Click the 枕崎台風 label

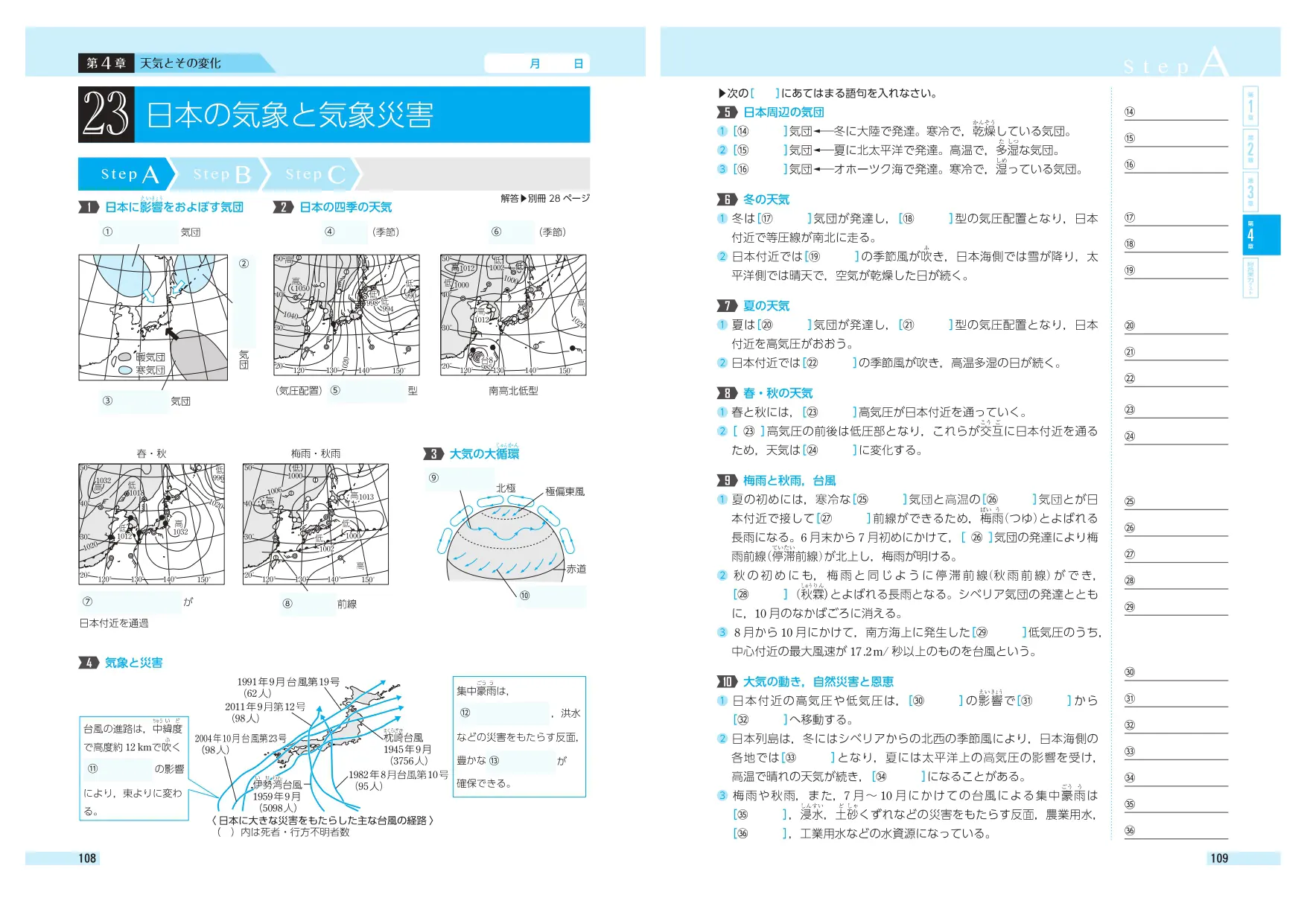pos(404,737)
